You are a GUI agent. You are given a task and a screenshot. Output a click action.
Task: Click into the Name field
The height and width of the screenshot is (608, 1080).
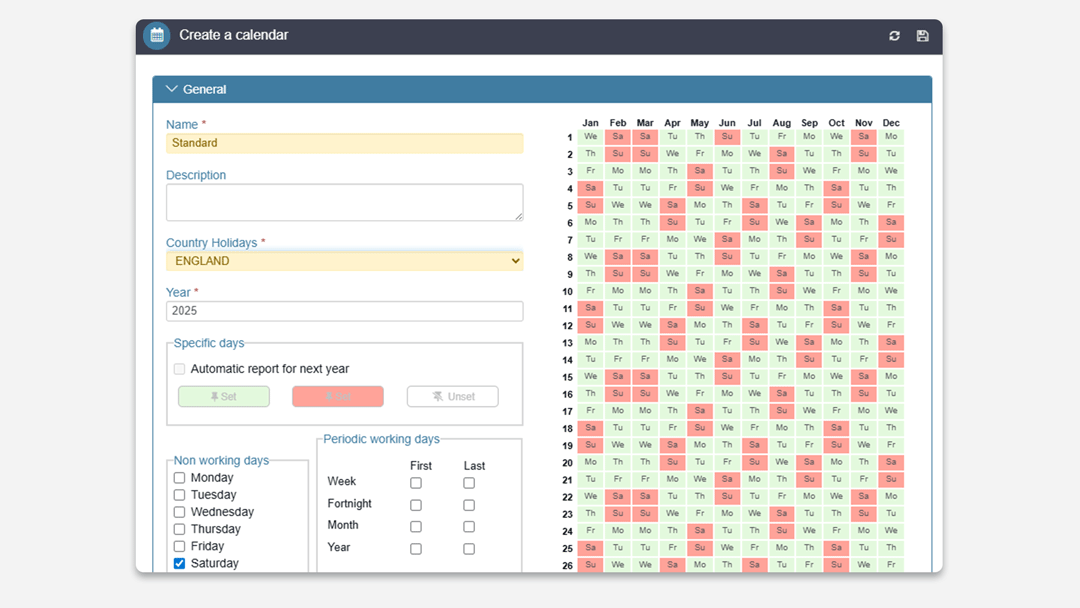(x=344, y=143)
